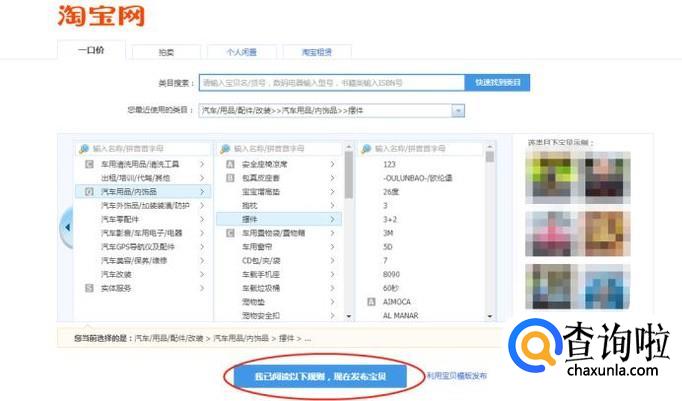The height and width of the screenshot is (401, 682).
Task: Click the up arrow of the brand column scrollbar
Action: pos(490,147)
